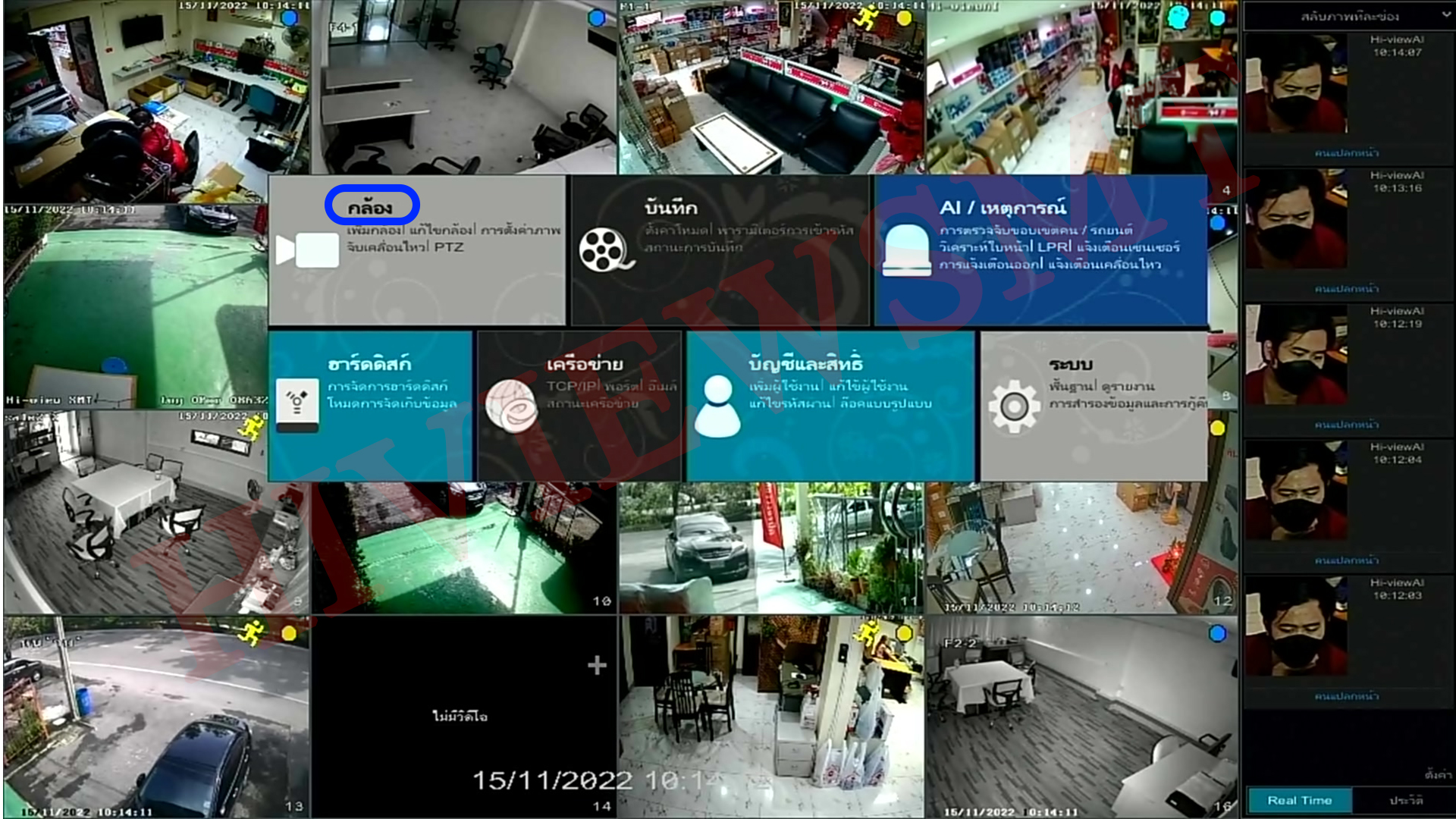1456x819 pixels.
Task: Click the plus icon in empty channel 14
Action: click(x=597, y=665)
